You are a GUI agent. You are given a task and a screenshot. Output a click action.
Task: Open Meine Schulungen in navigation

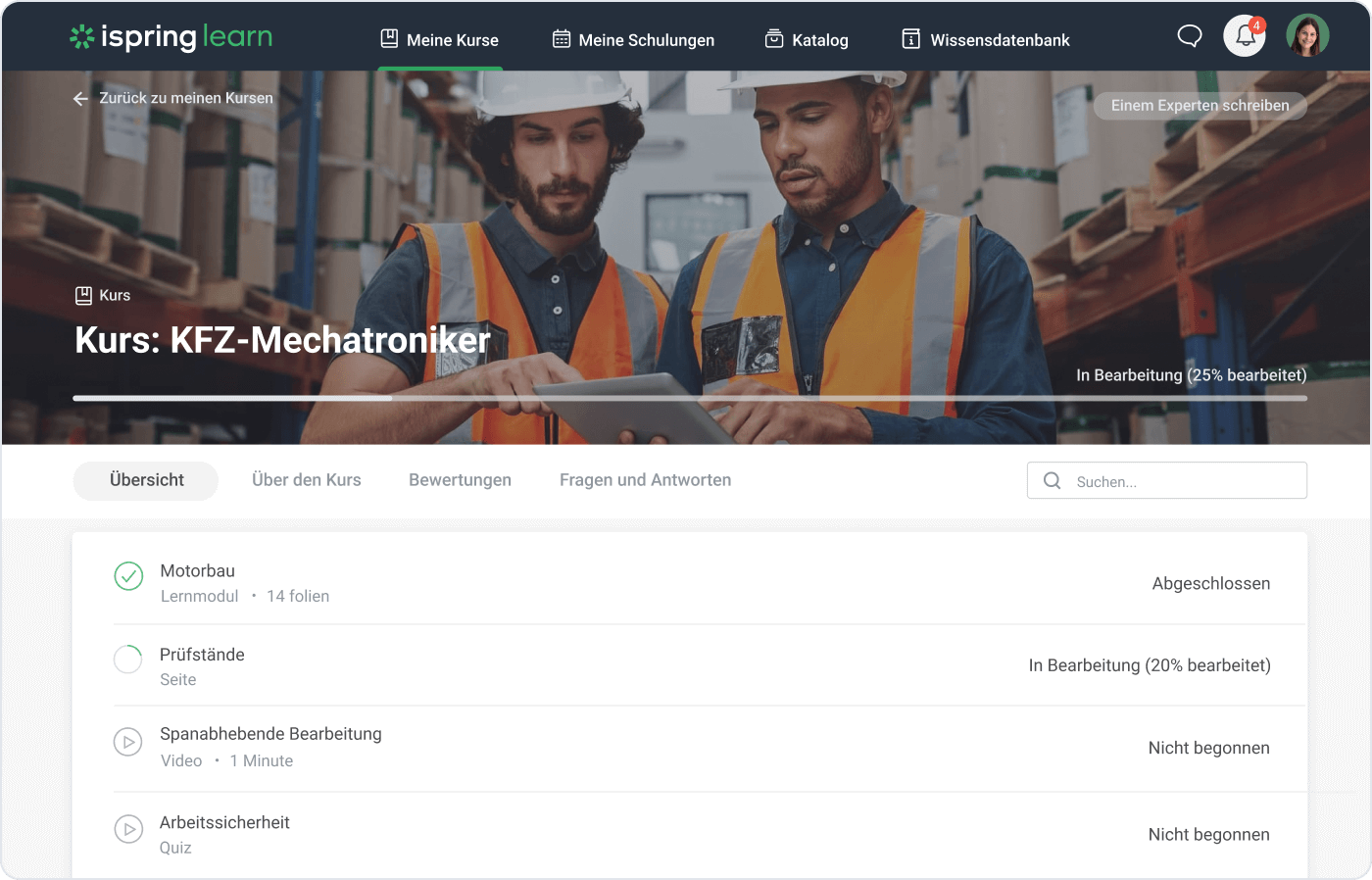(633, 40)
